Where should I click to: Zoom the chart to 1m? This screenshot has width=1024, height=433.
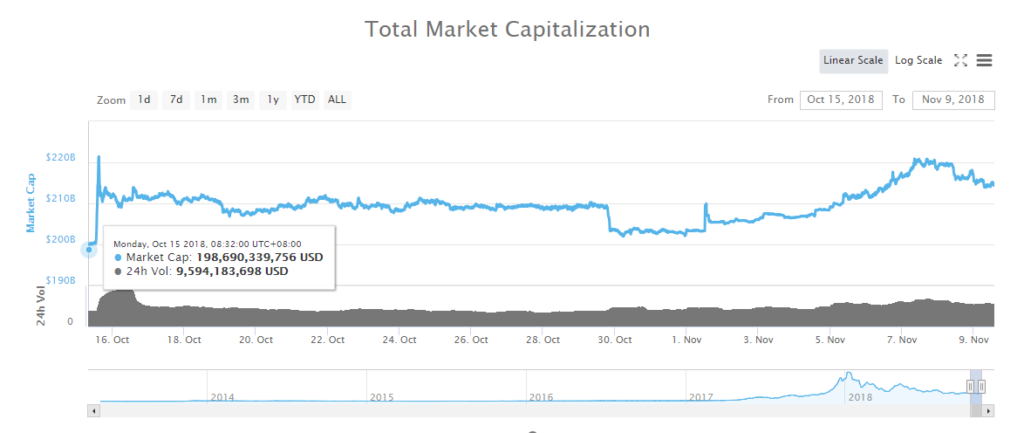coord(208,99)
